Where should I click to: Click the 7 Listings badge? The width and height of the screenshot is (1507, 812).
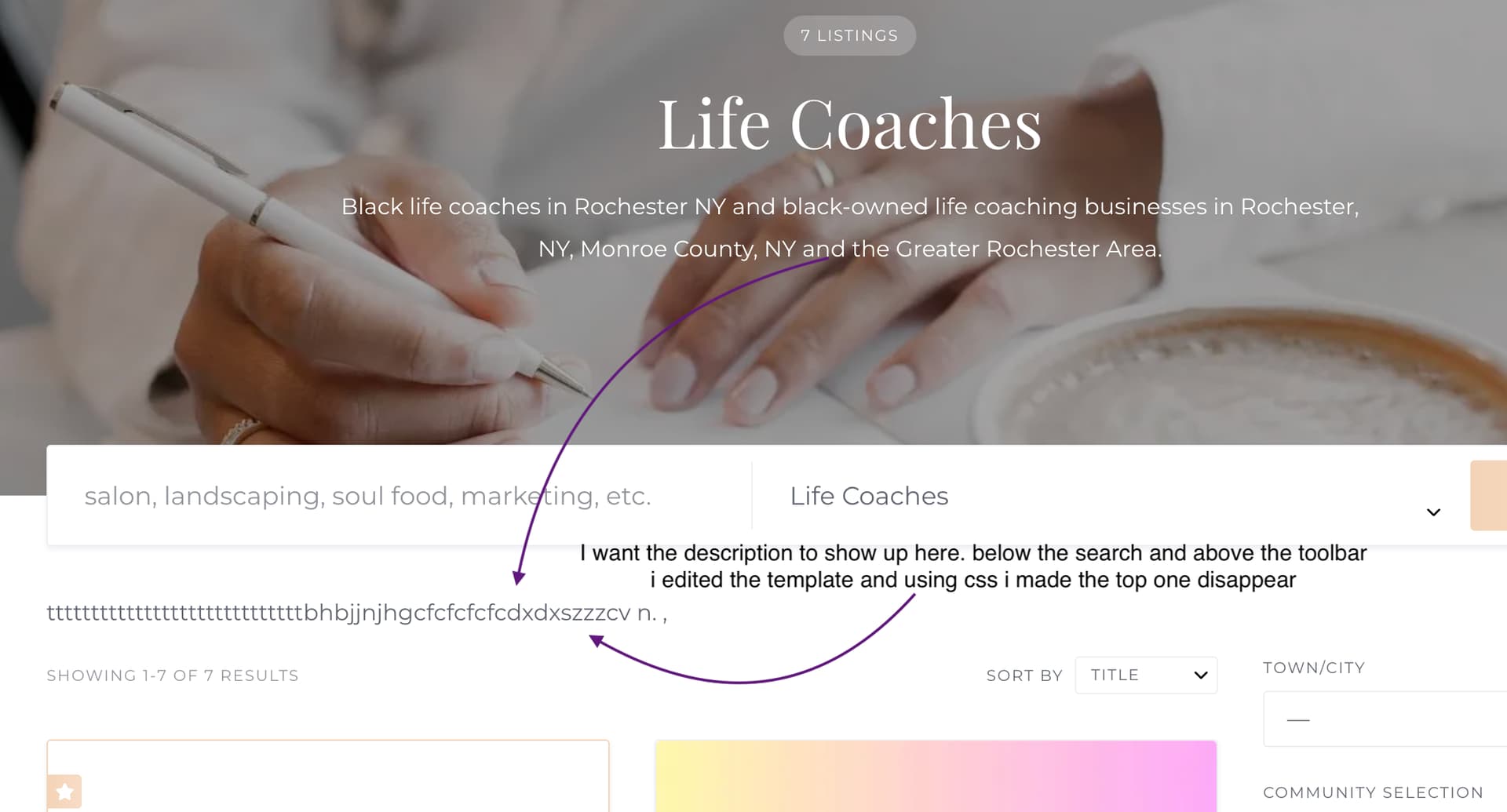tap(849, 35)
